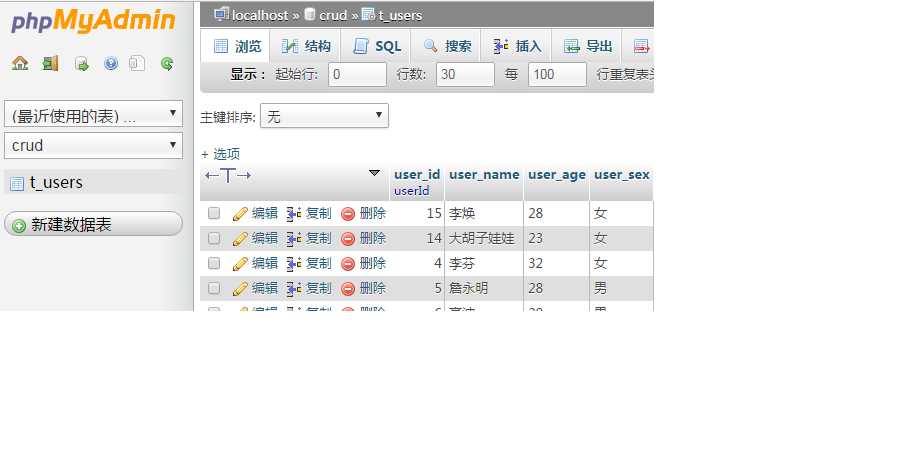Click the t_users table icon in sidebar
This screenshot has height=467, width=923.
pyautogui.click(x=17, y=184)
